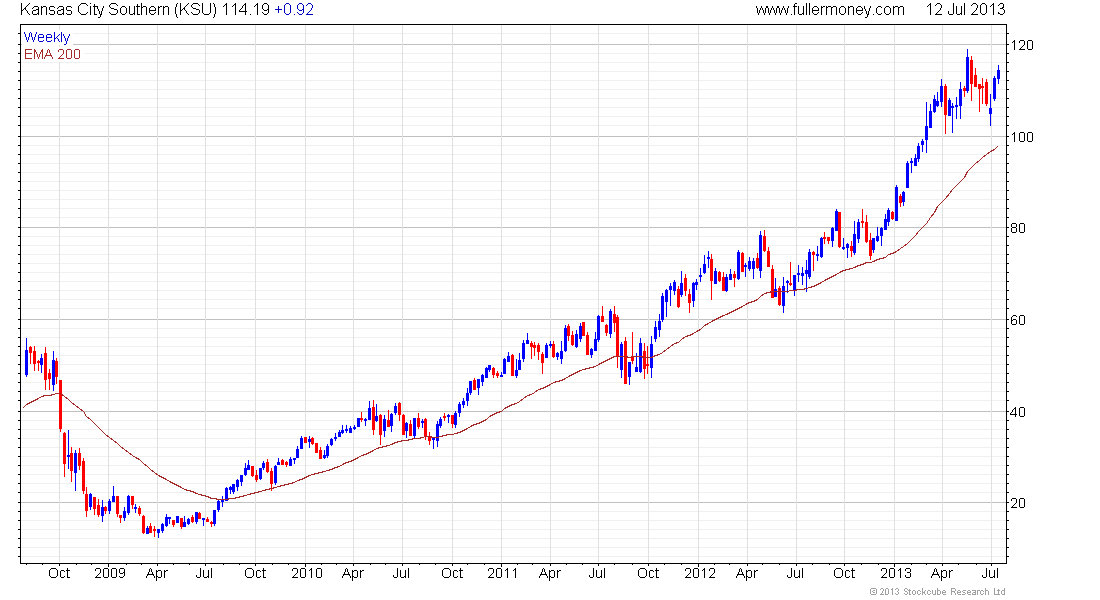The image size is (1100, 600).
Task: Click the 100 price axis label
Action: [1022, 137]
